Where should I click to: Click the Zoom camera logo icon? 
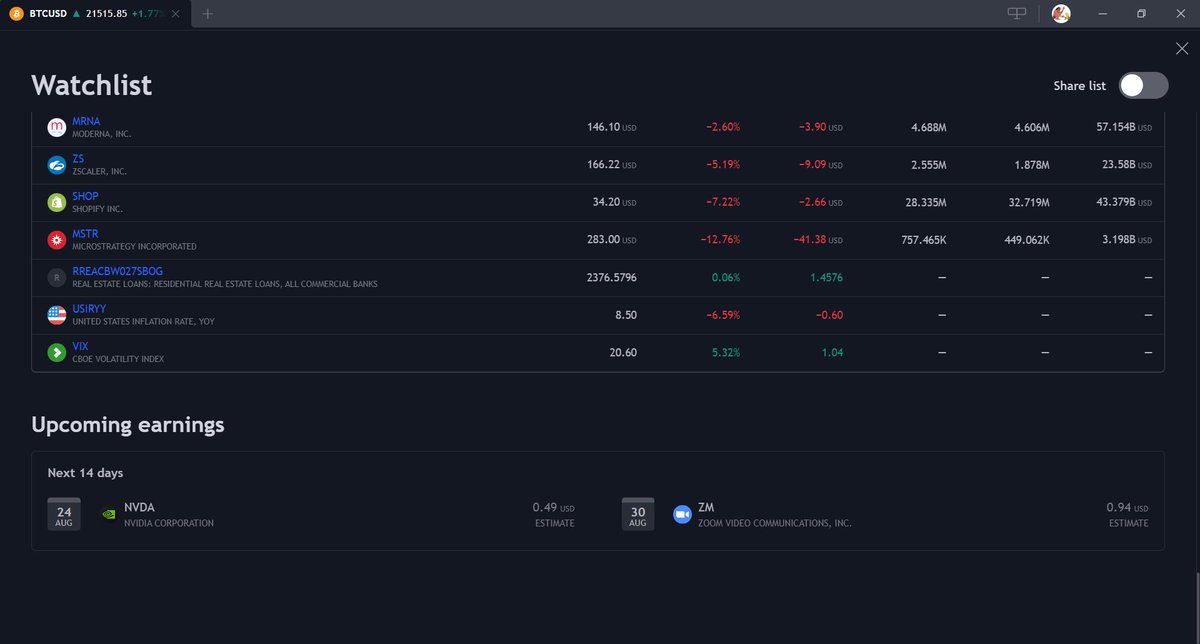683,514
